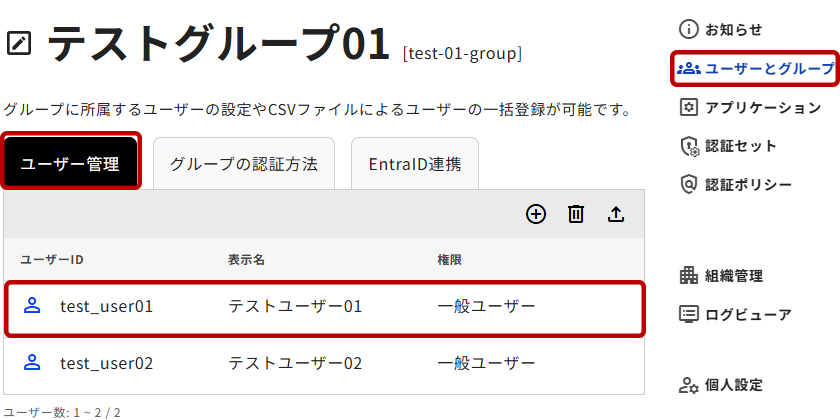840x420 pixels.
Task: Click the upload CSV icon
Action: tap(616, 214)
